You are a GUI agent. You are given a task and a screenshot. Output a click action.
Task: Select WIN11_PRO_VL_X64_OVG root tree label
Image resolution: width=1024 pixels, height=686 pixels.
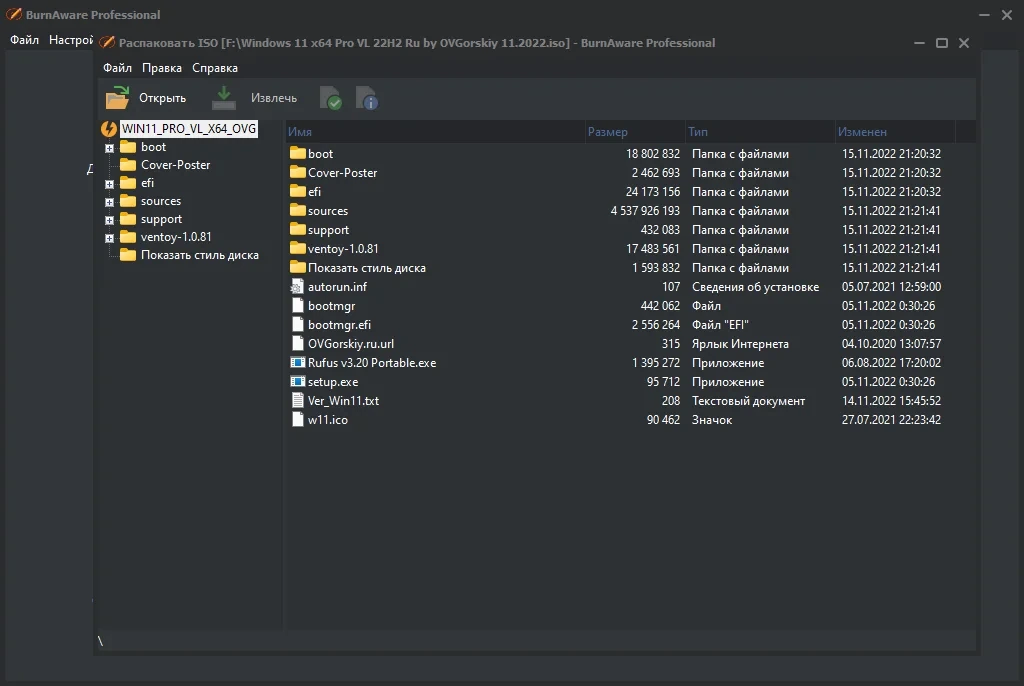189,129
